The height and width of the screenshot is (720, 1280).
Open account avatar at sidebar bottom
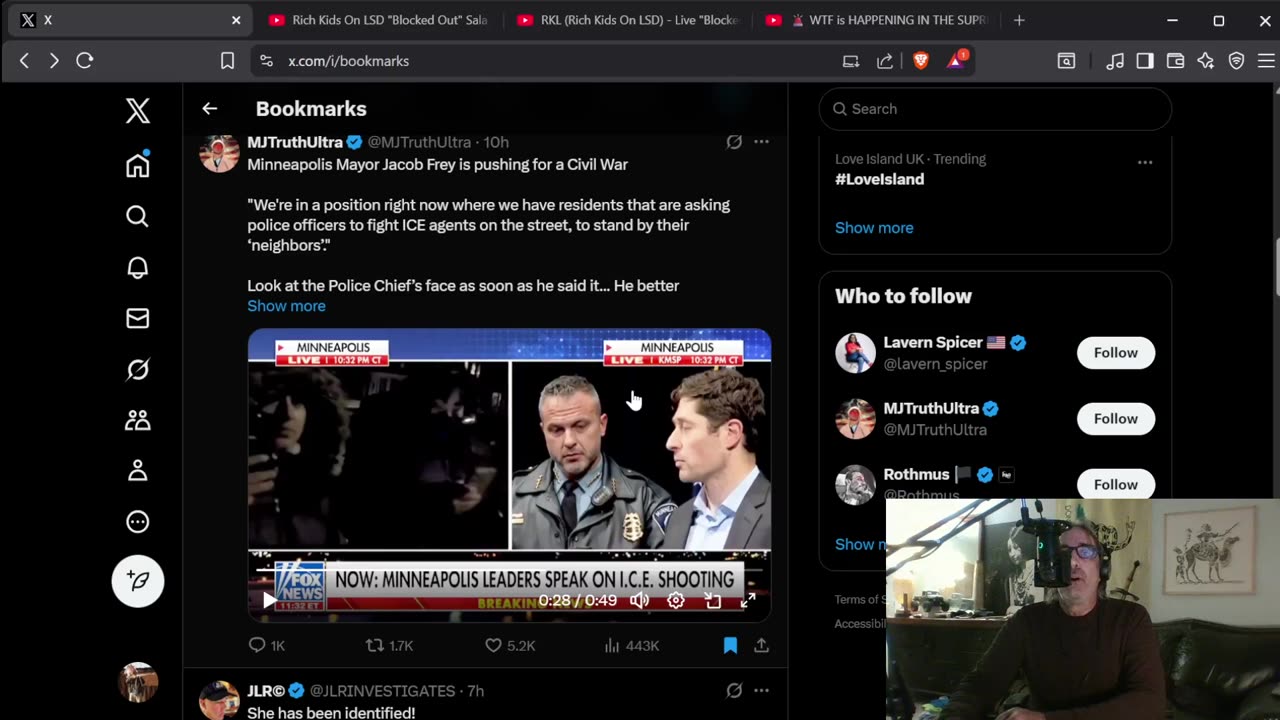pyautogui.click(x=138, y=682)
